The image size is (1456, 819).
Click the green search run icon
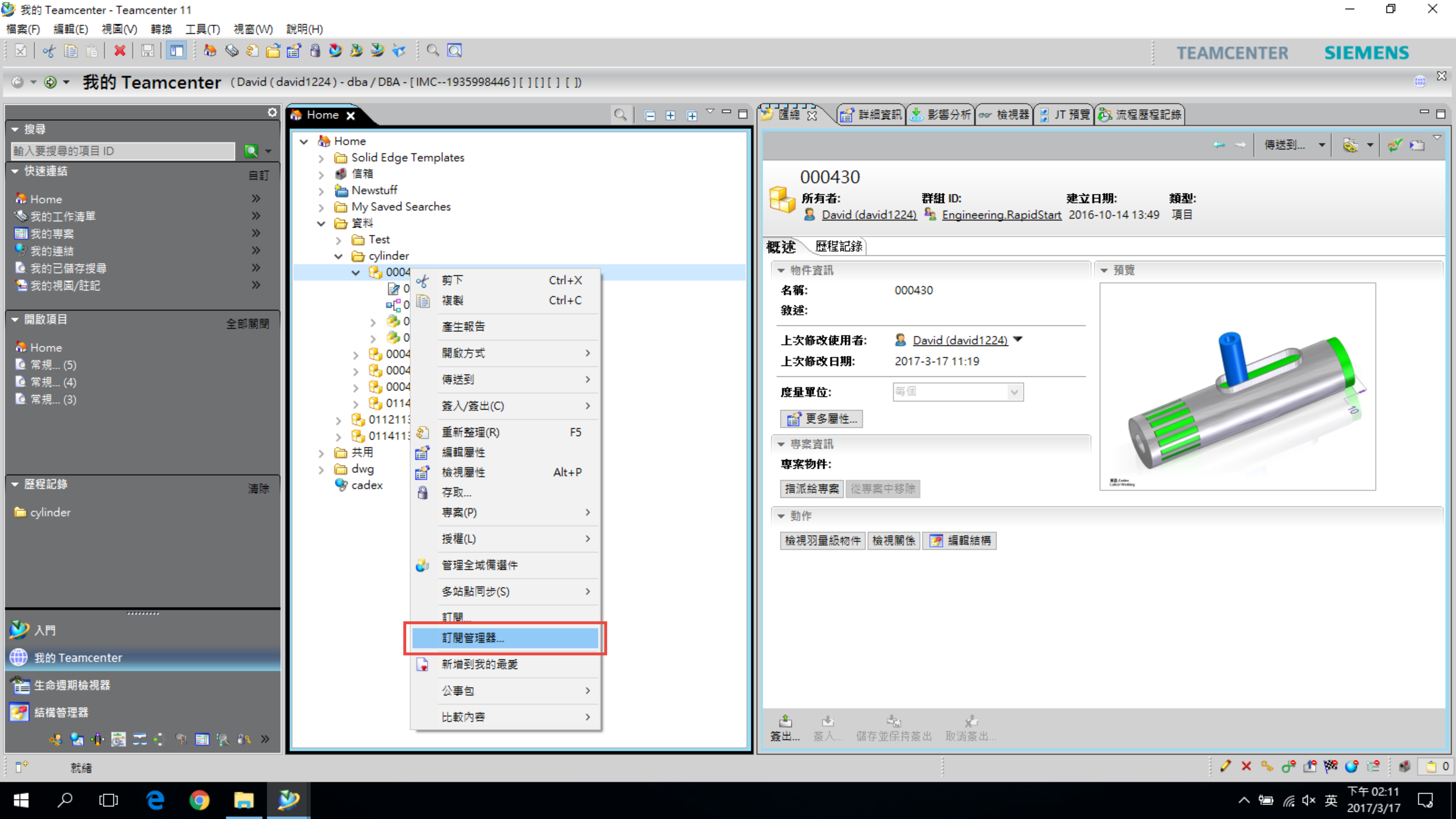coord(251,151)
